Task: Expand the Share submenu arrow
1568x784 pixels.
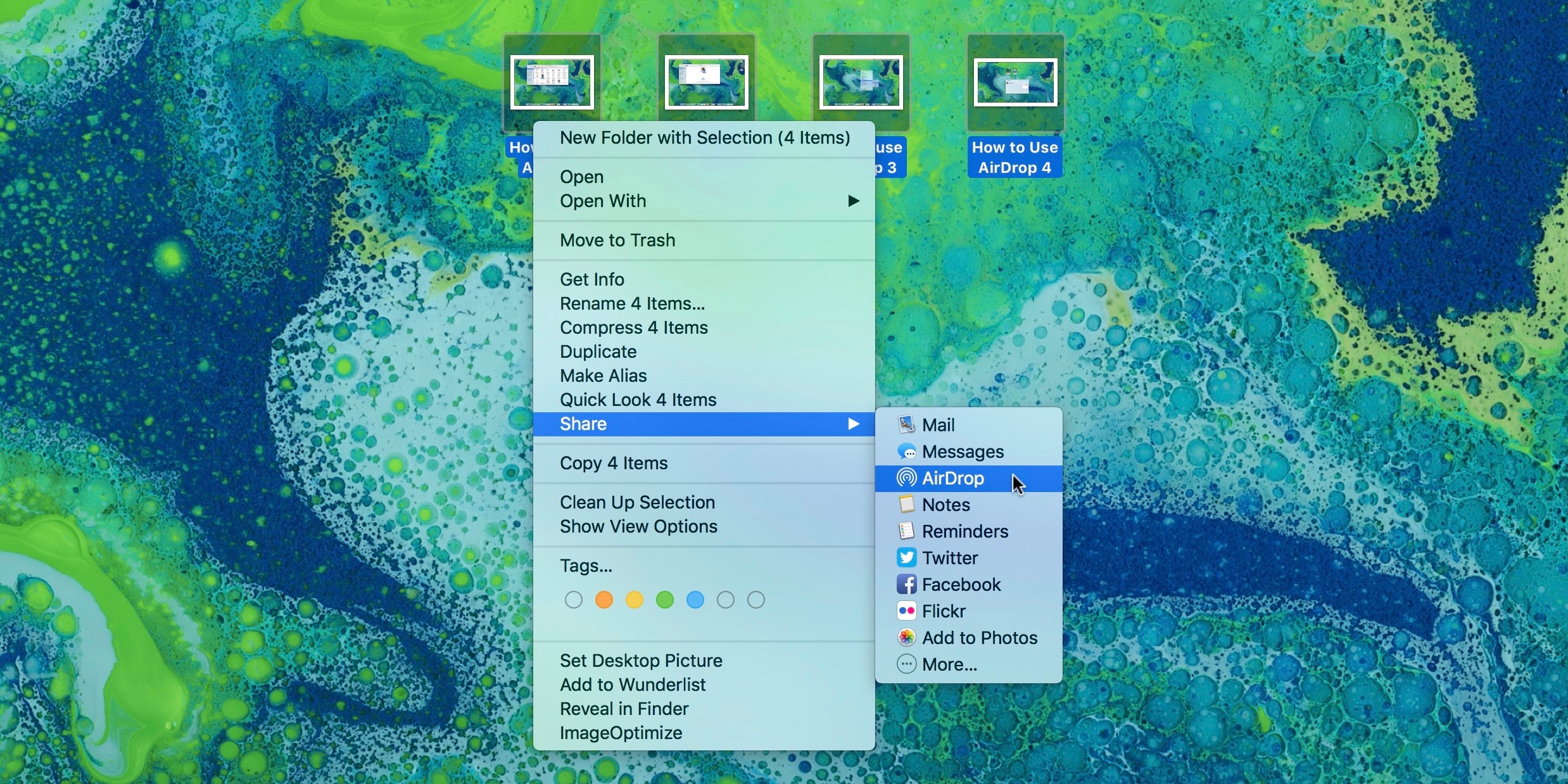Action: pyautogui.click(x=853, y=424)
